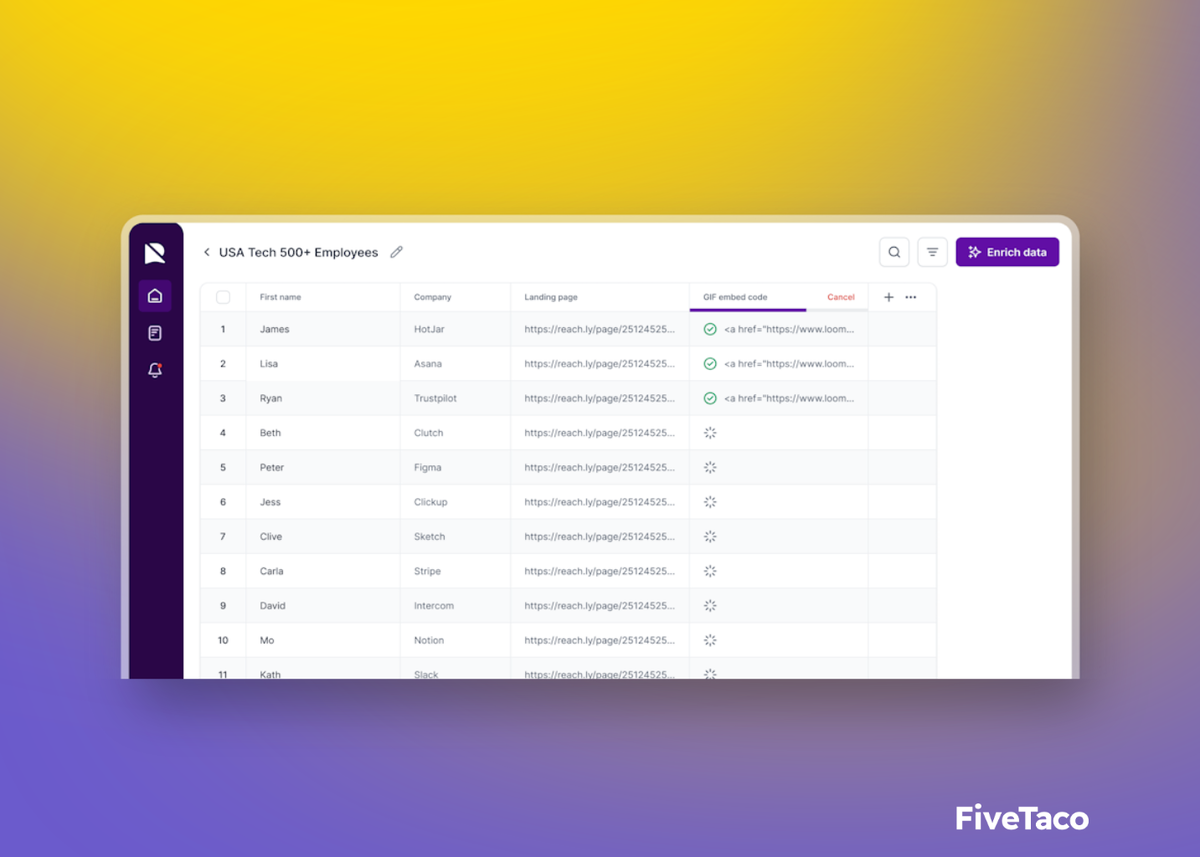Click the app logo at sidebar top
The image size is (1200, 857).
tap(155, 252)
